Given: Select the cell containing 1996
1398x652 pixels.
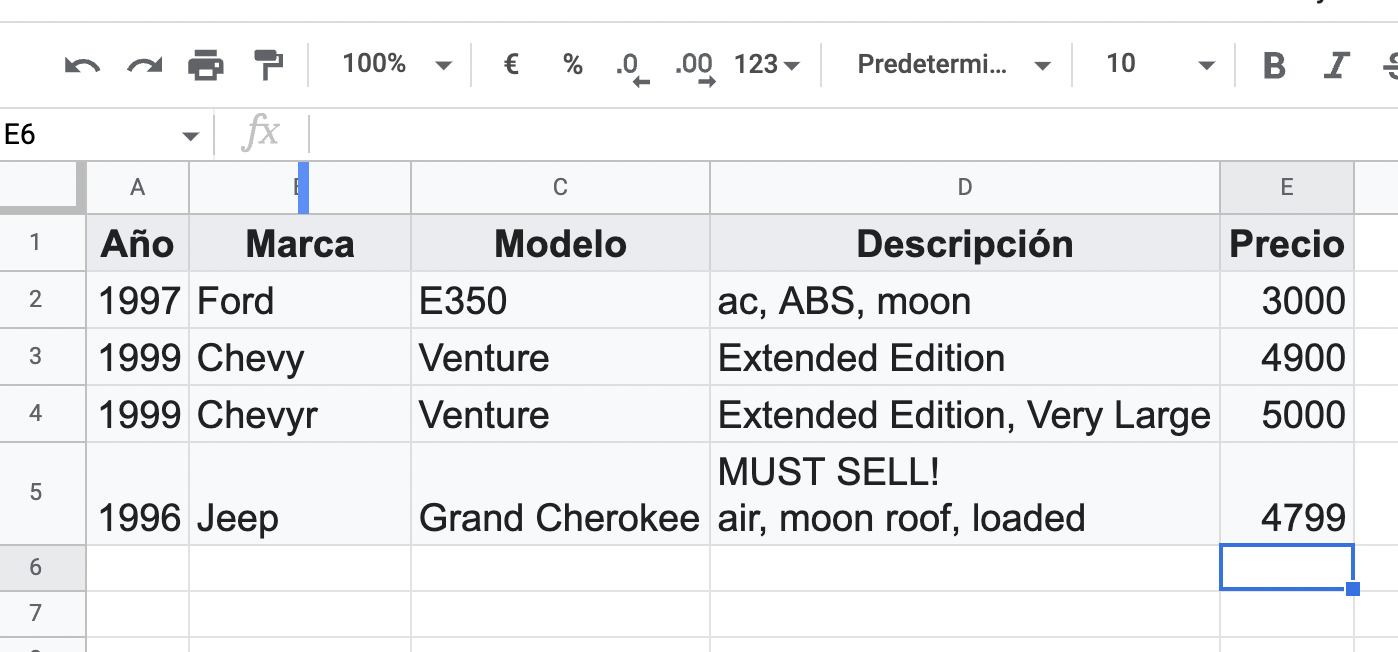Looking at the screenshot, I should (138, 494).
